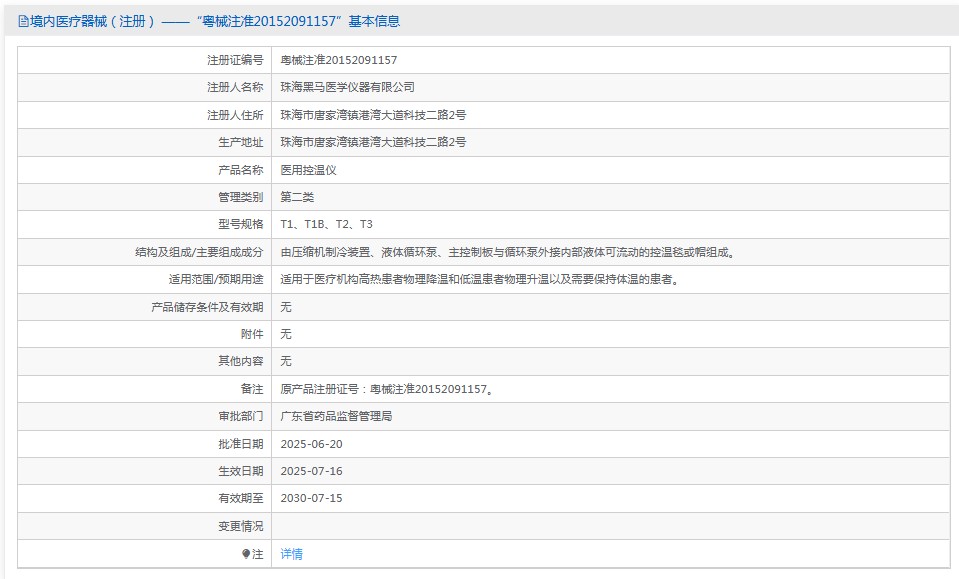Click the 生产地址 address value
The height and width of the screenshot is (579, 959).
click(x=373, y=142)
